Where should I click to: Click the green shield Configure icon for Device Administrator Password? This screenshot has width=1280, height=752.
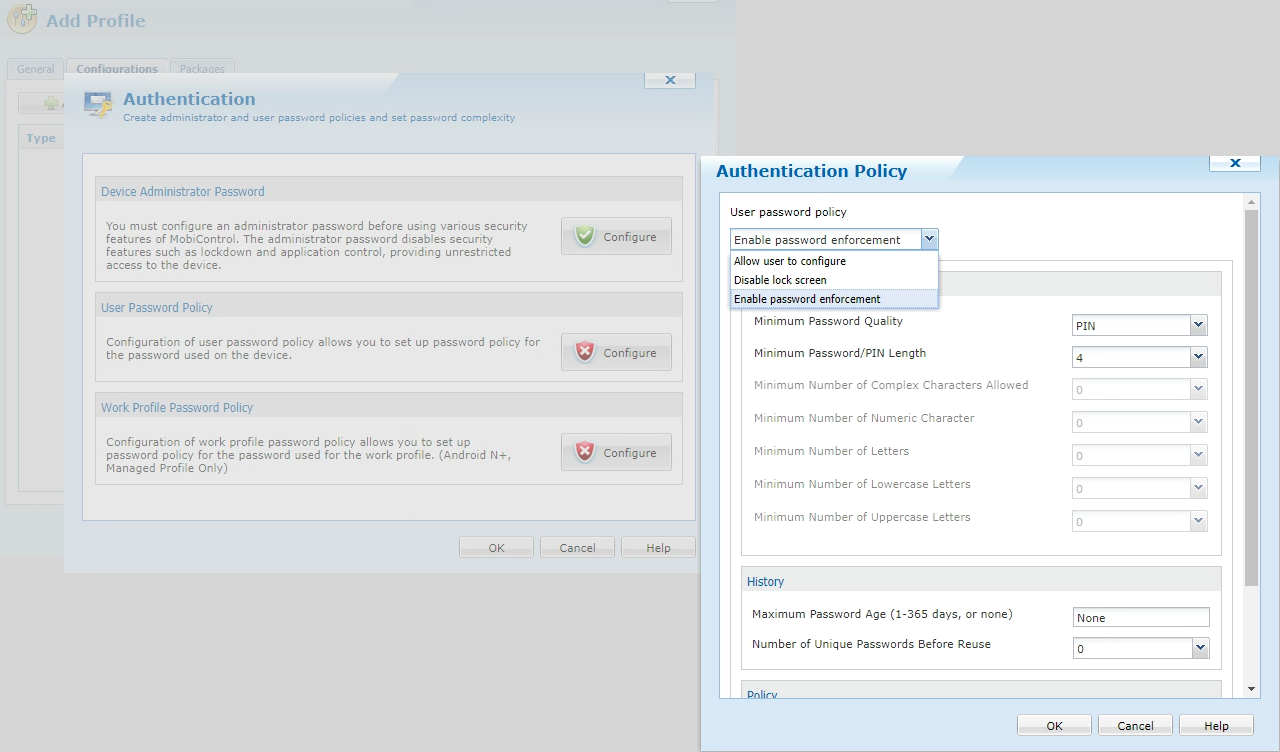point(585,237)
